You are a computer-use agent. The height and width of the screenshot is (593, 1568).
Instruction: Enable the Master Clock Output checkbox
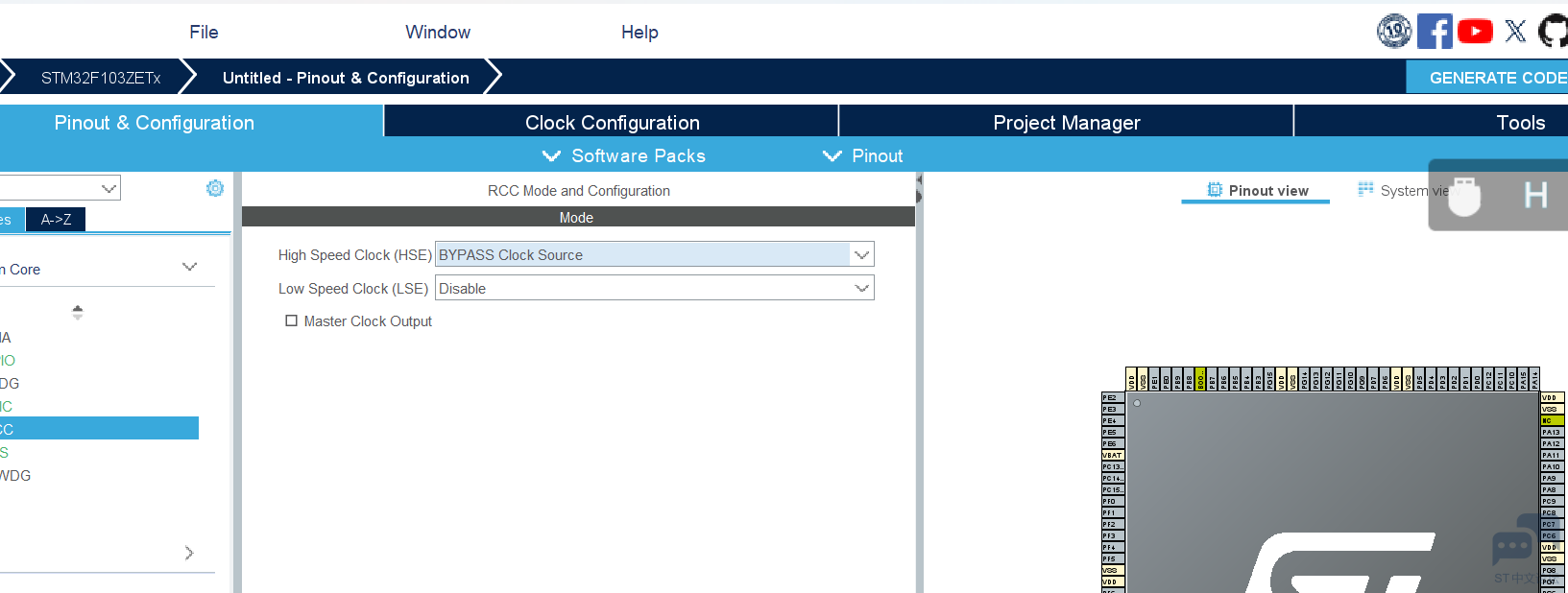(x=291, y=320)
